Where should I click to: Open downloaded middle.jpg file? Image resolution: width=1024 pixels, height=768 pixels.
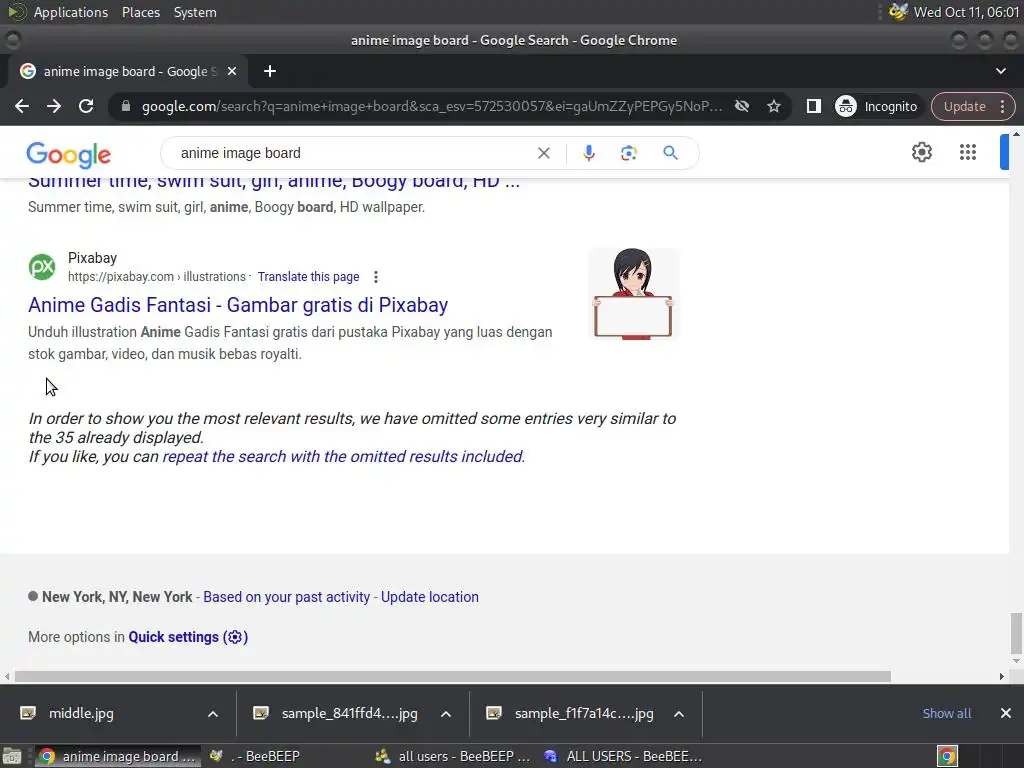click(82, 713)
